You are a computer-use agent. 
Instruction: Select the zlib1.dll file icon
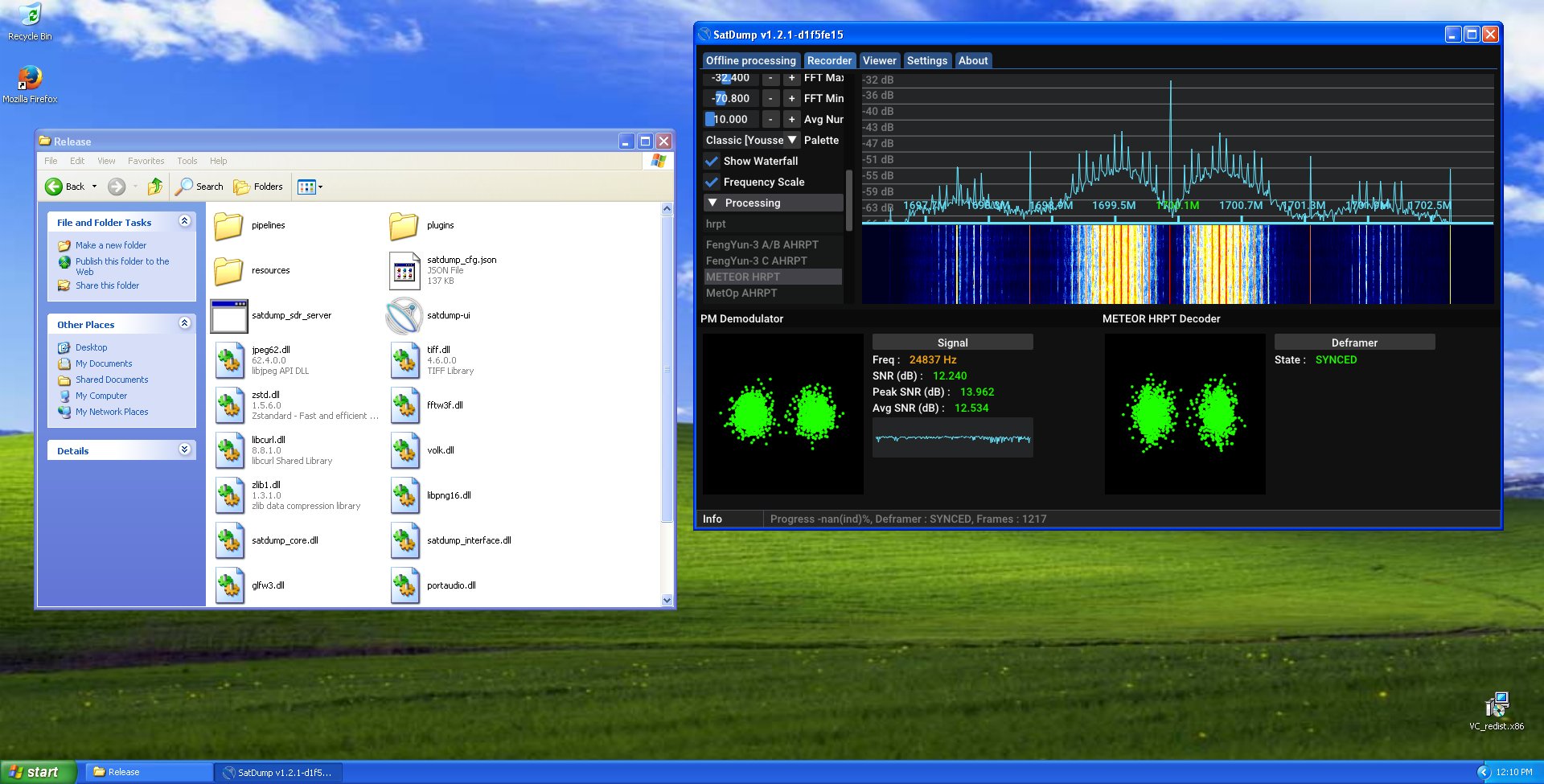click(x=229, y=496)
